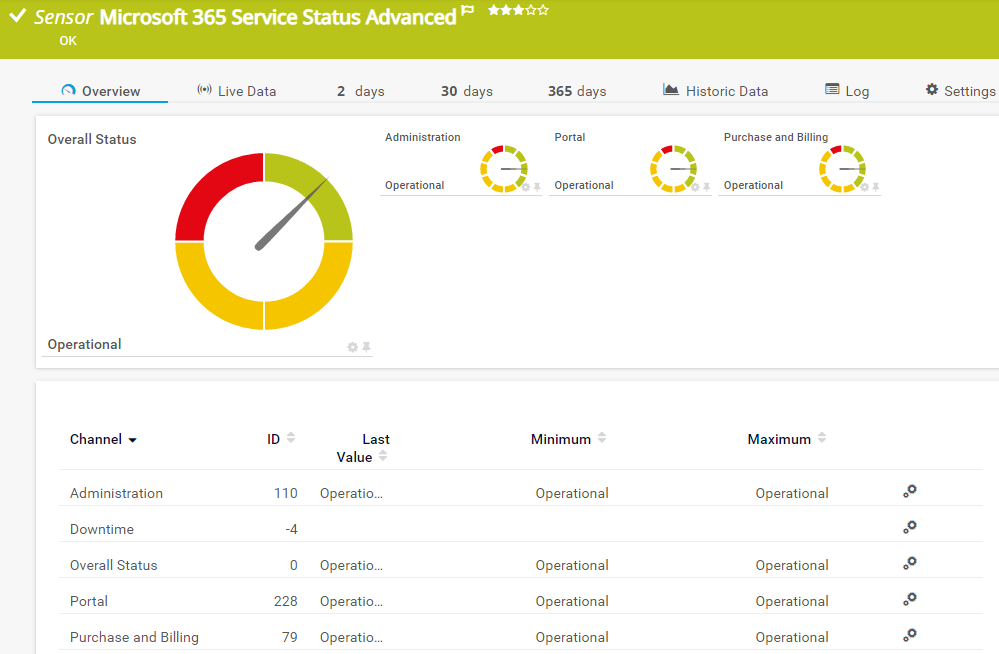The image size is (999, 654).
Task: Open channel settings for Administration row
Action: [x=909, y=491]
